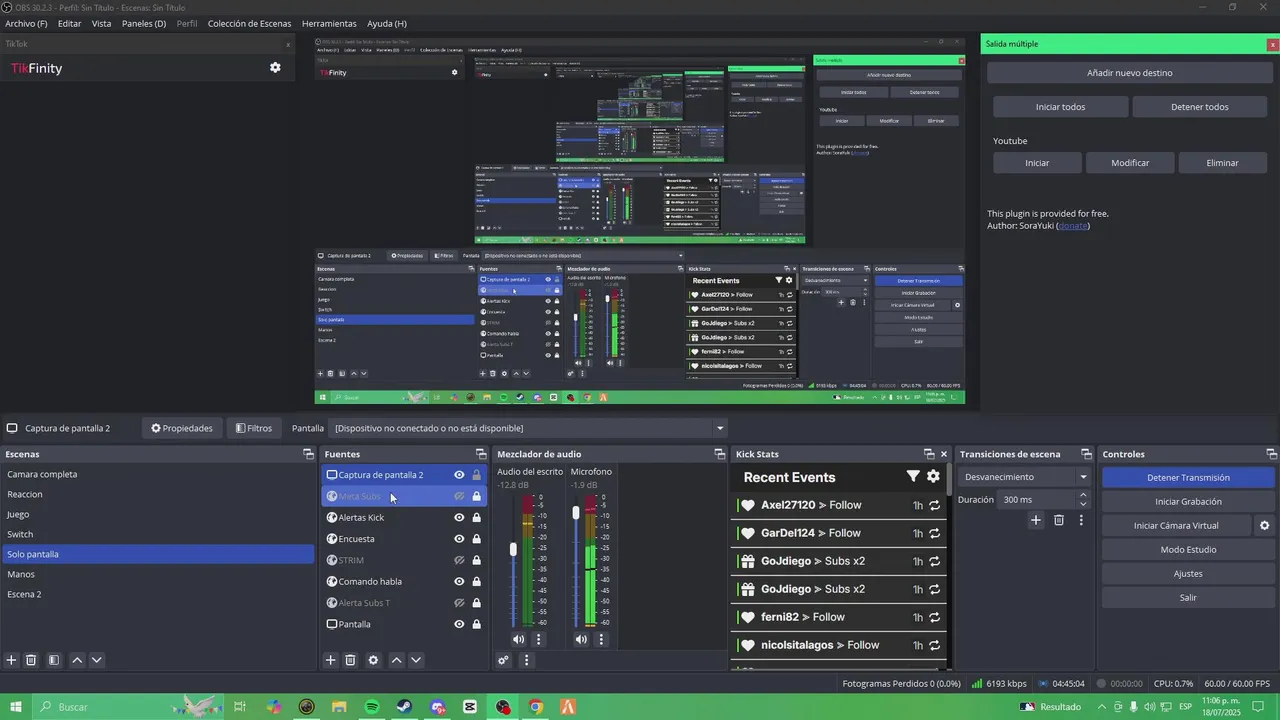This screenshot has width=1280, height=720.
Task: Undock the Kick Stats panel
Action: 929,454
